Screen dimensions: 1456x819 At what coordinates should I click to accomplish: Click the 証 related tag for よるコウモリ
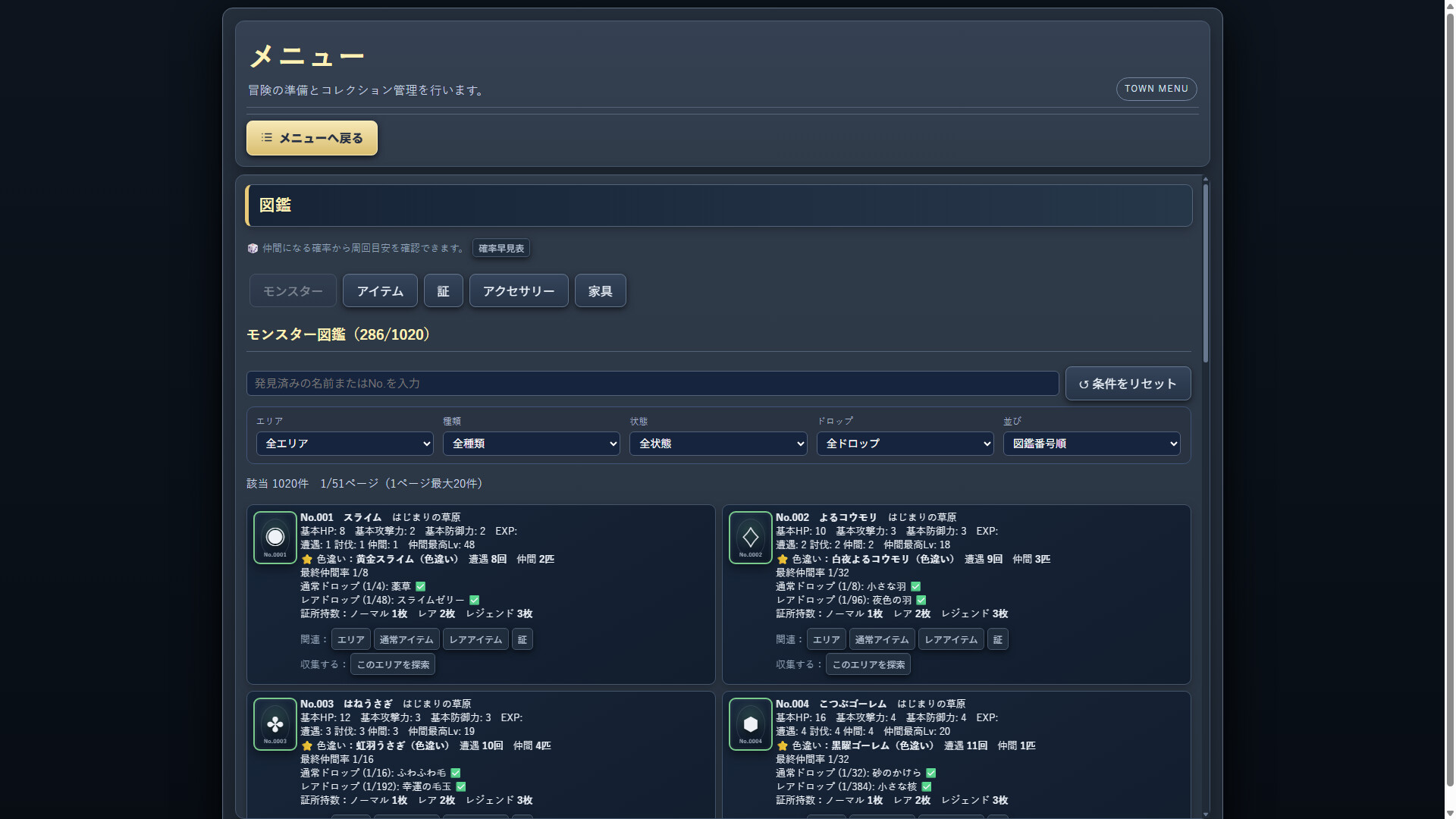pyautogui.click(x=998, y=639)
